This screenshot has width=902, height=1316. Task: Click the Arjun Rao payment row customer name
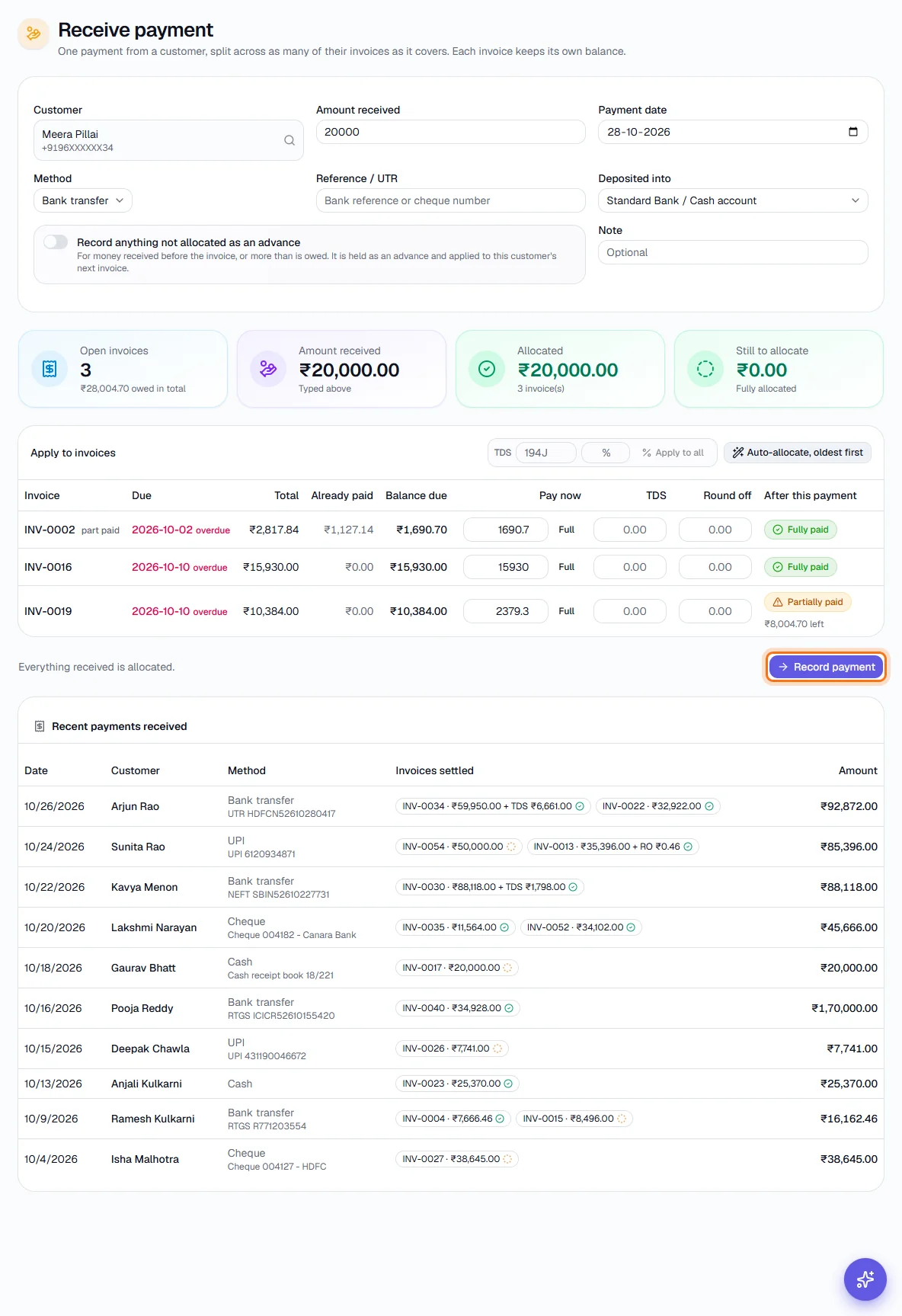point(135,806)
